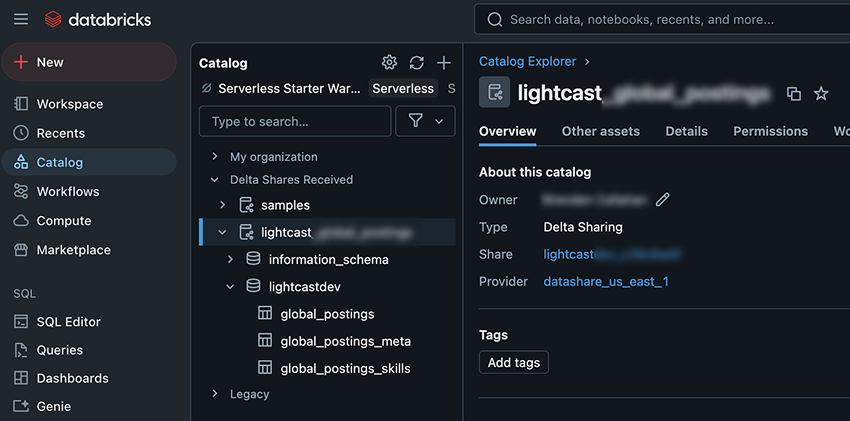The width and height of the screenshot is (850, 421).
Task: Select Catalog in the sidebar
Action: pos(89,163)
